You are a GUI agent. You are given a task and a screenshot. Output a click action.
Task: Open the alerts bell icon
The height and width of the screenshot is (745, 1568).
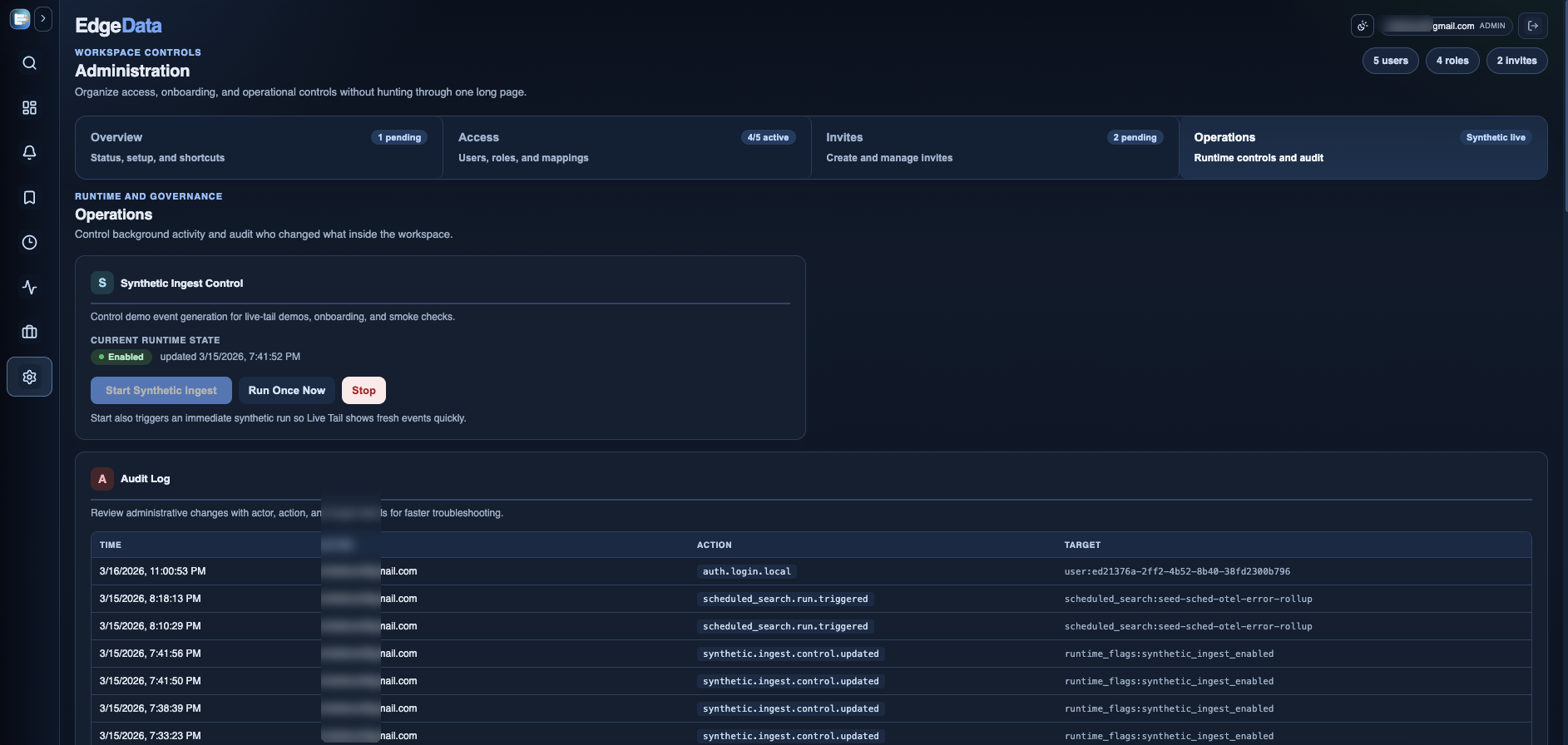pos(29,152)
